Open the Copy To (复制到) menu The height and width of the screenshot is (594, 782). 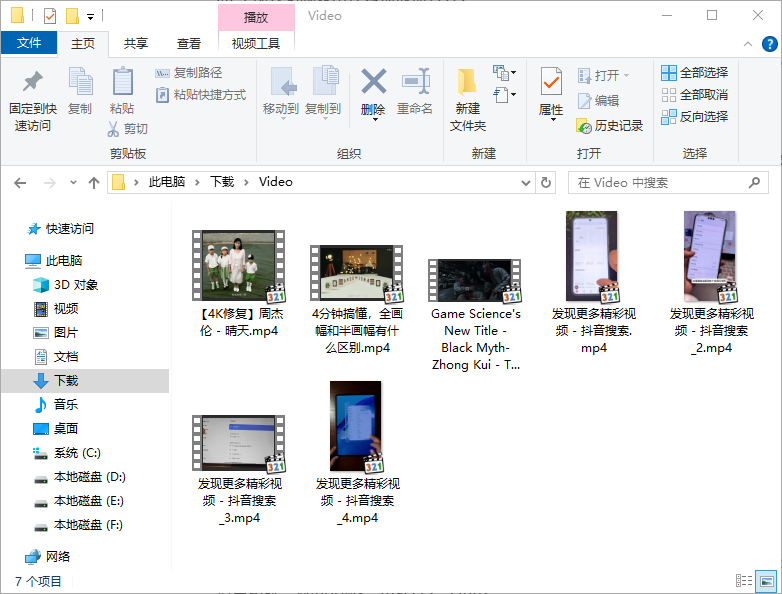pos(323,92)
